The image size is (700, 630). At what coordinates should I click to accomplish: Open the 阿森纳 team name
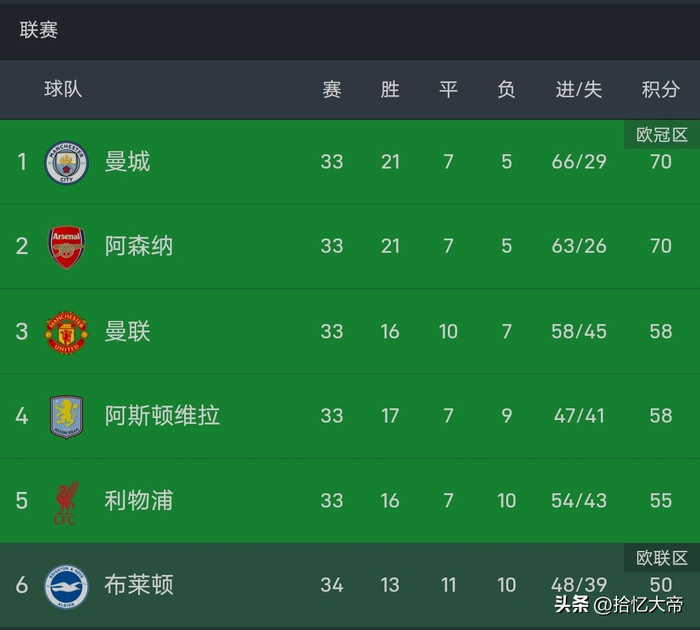point(139,247)
